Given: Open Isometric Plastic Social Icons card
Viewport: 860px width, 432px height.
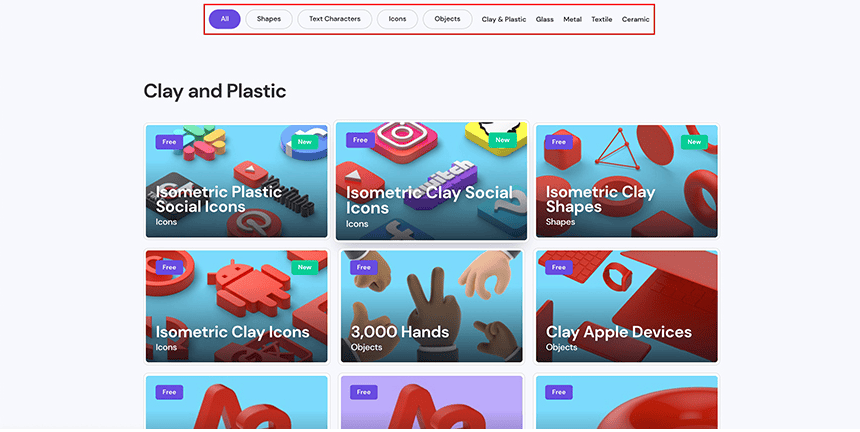Looking at the screenshot, I should pyautogui.click(x=236, y=181).
